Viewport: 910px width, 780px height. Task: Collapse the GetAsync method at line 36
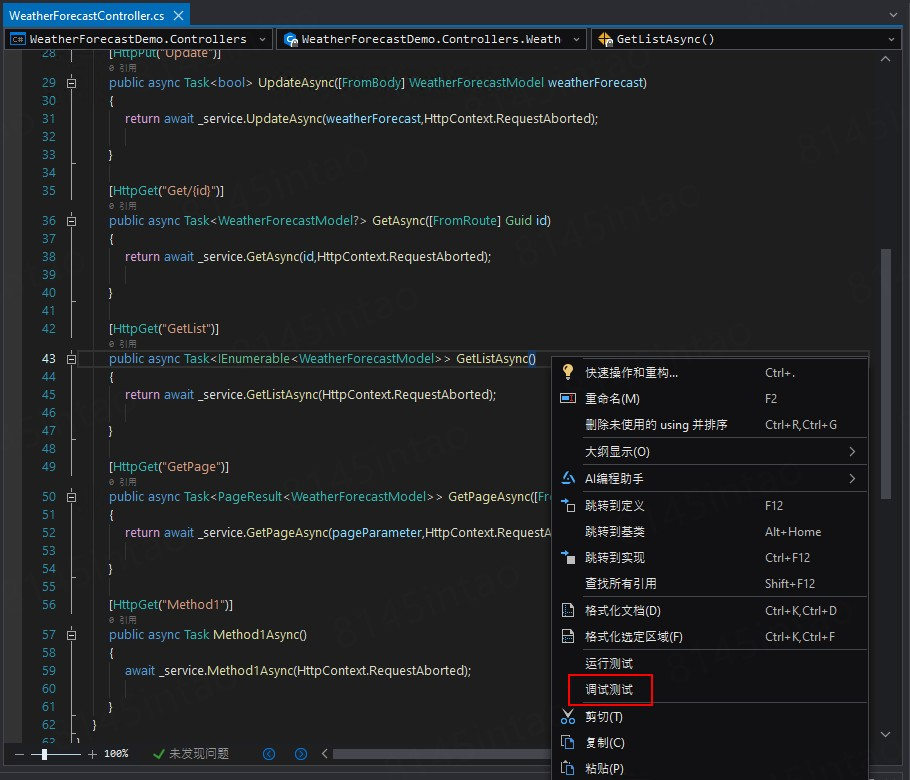tap(71, 221)
